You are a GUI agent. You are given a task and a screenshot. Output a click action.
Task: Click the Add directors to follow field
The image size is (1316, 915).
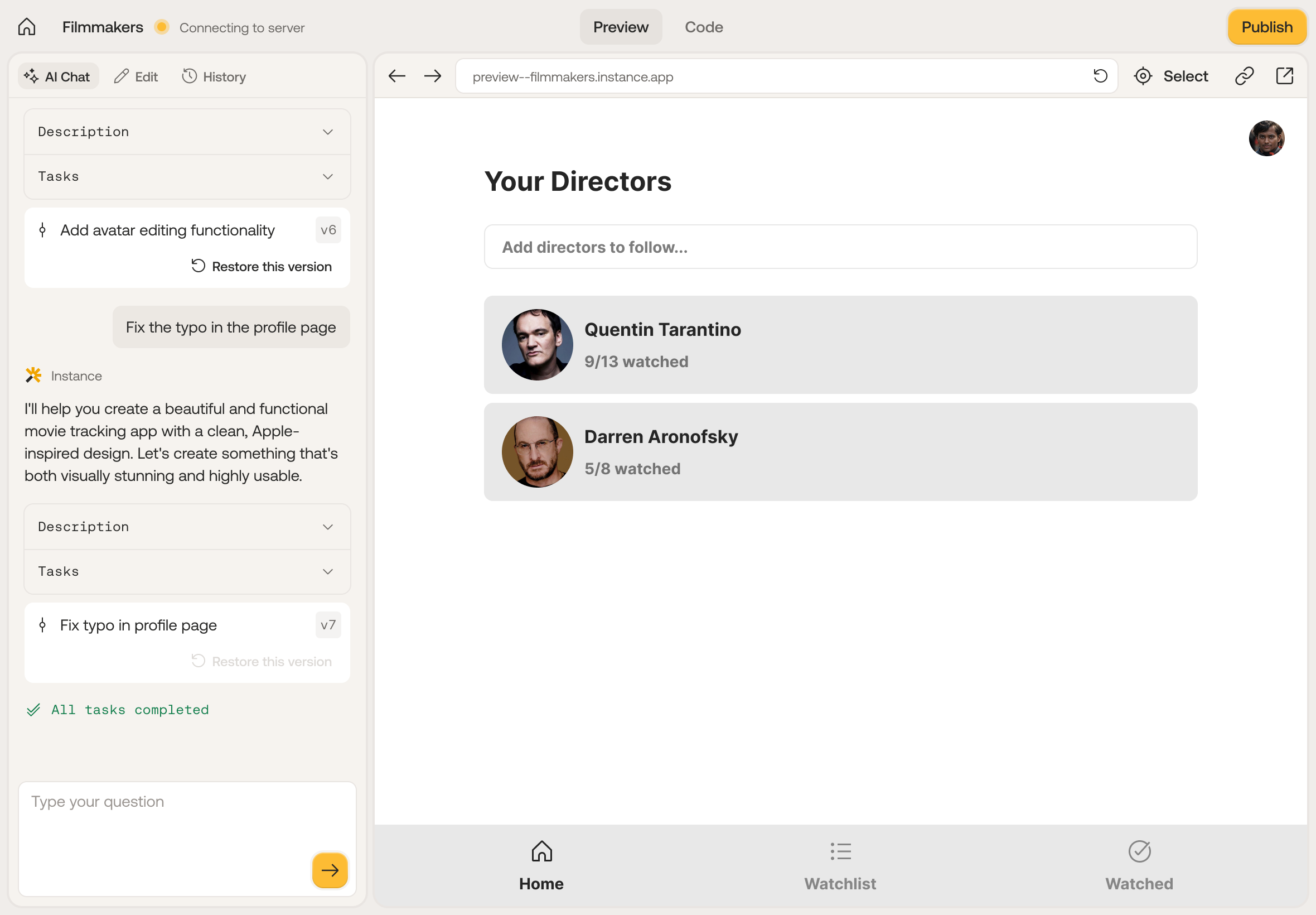[x=840, y=247]
